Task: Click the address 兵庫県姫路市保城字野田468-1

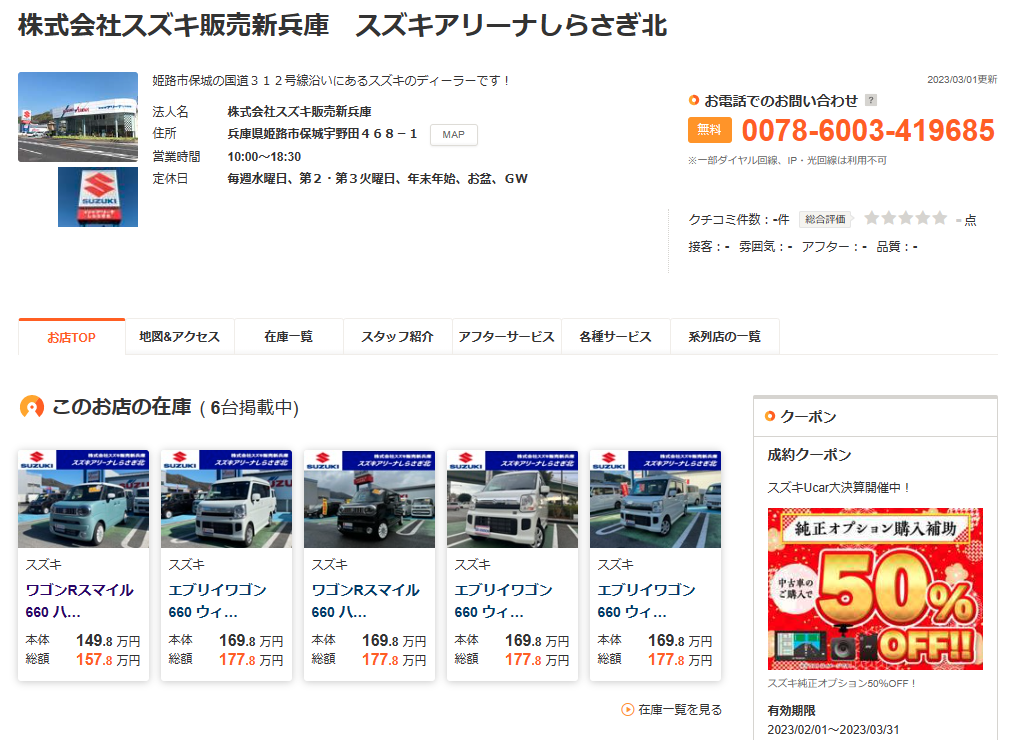Action: 322,134
